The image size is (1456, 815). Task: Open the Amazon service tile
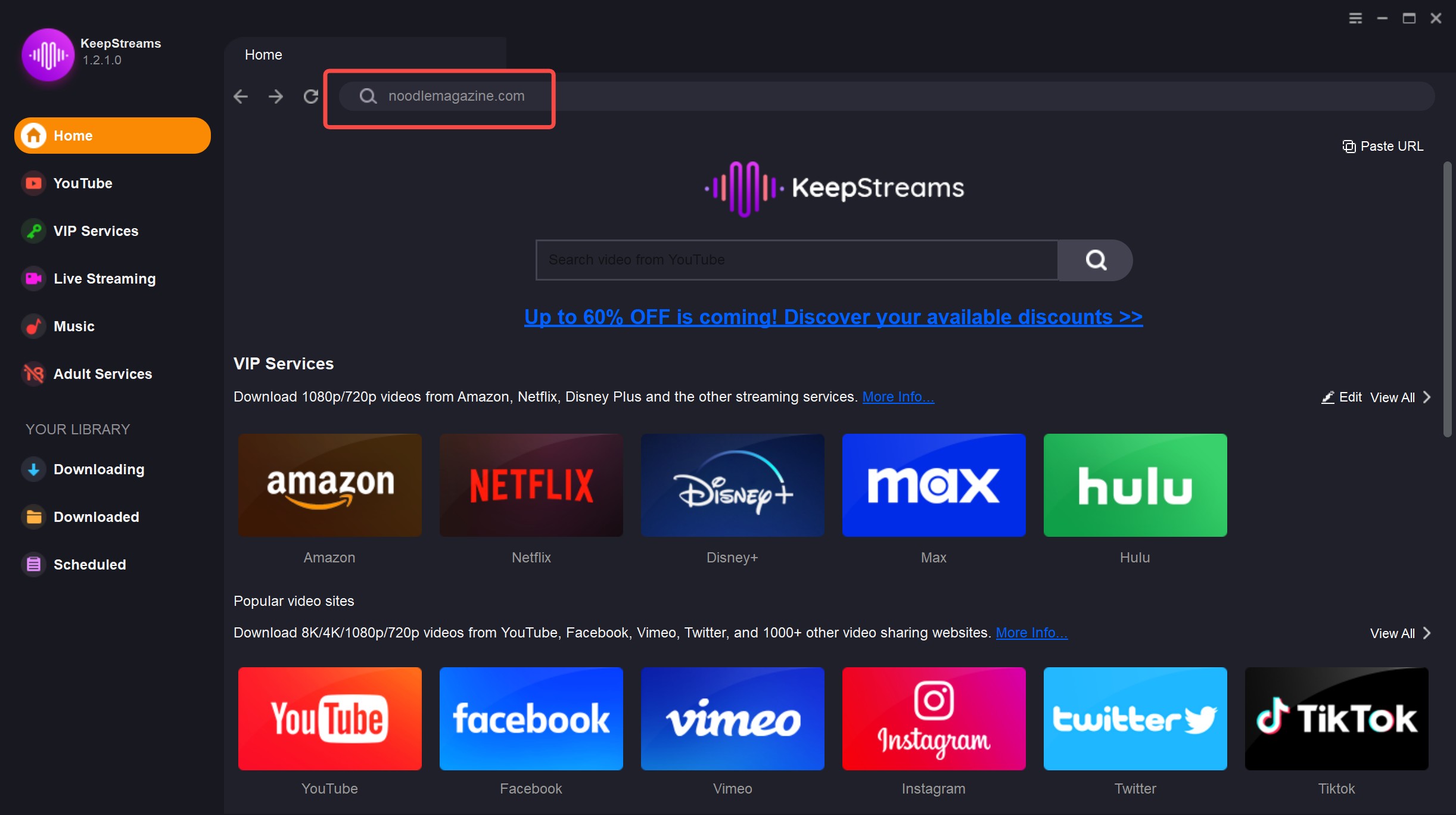tap(329, 485)
